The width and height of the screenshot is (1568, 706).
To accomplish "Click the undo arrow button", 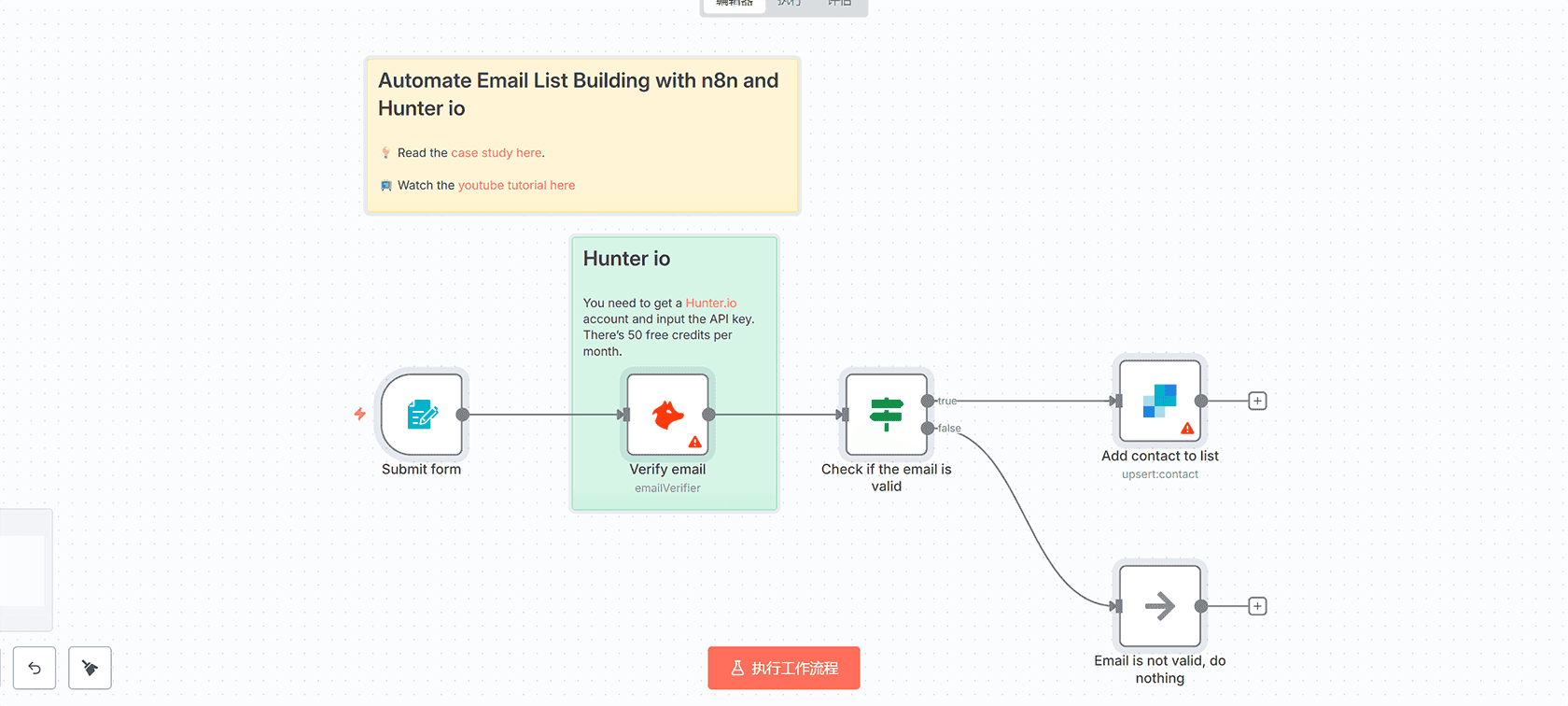I will [35, 668].
